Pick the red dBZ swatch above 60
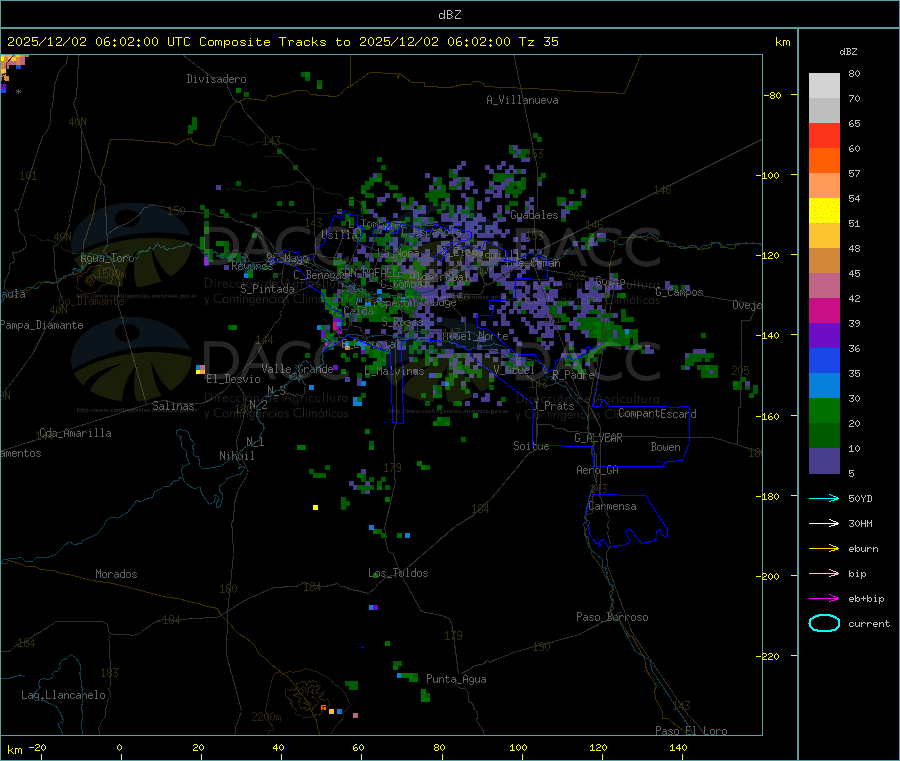The image size is (900, 761). coord(824,135)
